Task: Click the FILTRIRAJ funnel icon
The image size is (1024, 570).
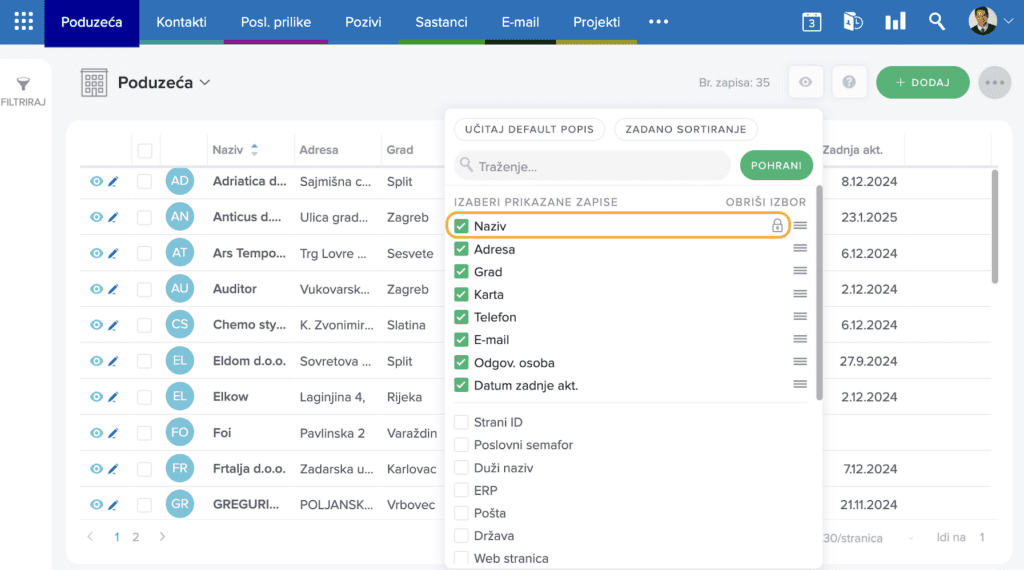Action: pyautogui.click(x=24, y=84)
